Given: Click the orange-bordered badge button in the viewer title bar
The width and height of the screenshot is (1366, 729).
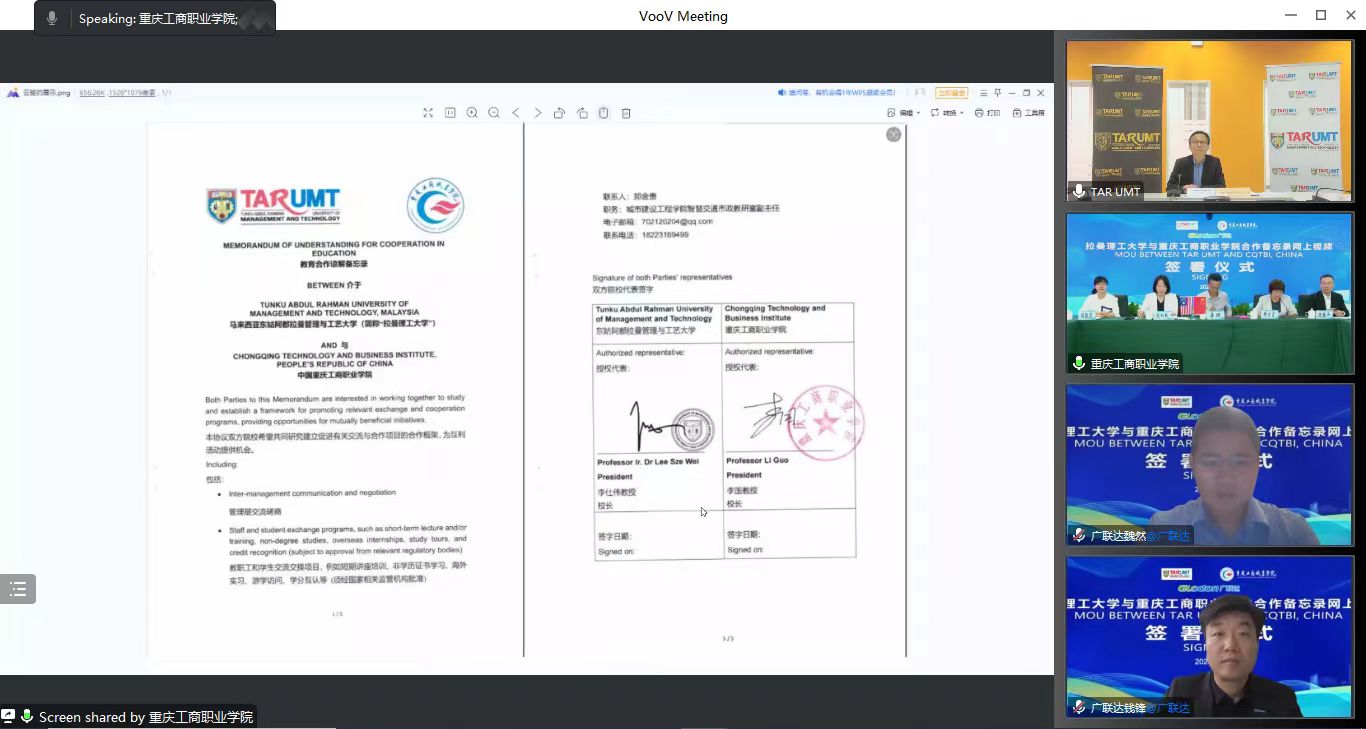Looking at the screenshot, I should (x=951, y=93).
